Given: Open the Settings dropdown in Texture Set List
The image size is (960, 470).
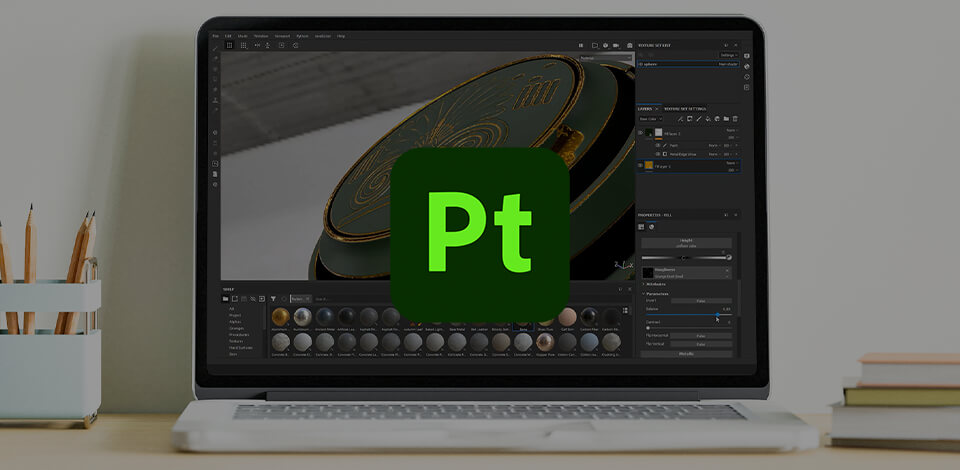Looking at the screenshot, I should point(729,55).
